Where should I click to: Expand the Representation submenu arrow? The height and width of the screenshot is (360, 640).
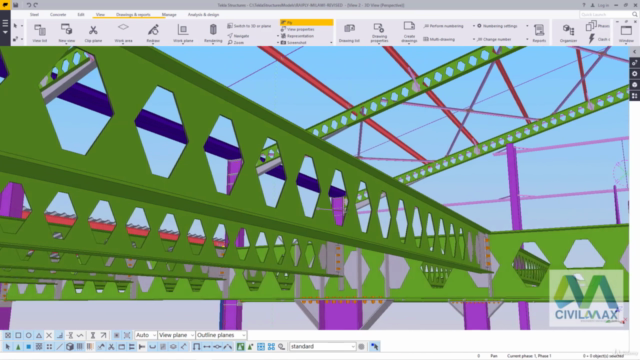278,36
